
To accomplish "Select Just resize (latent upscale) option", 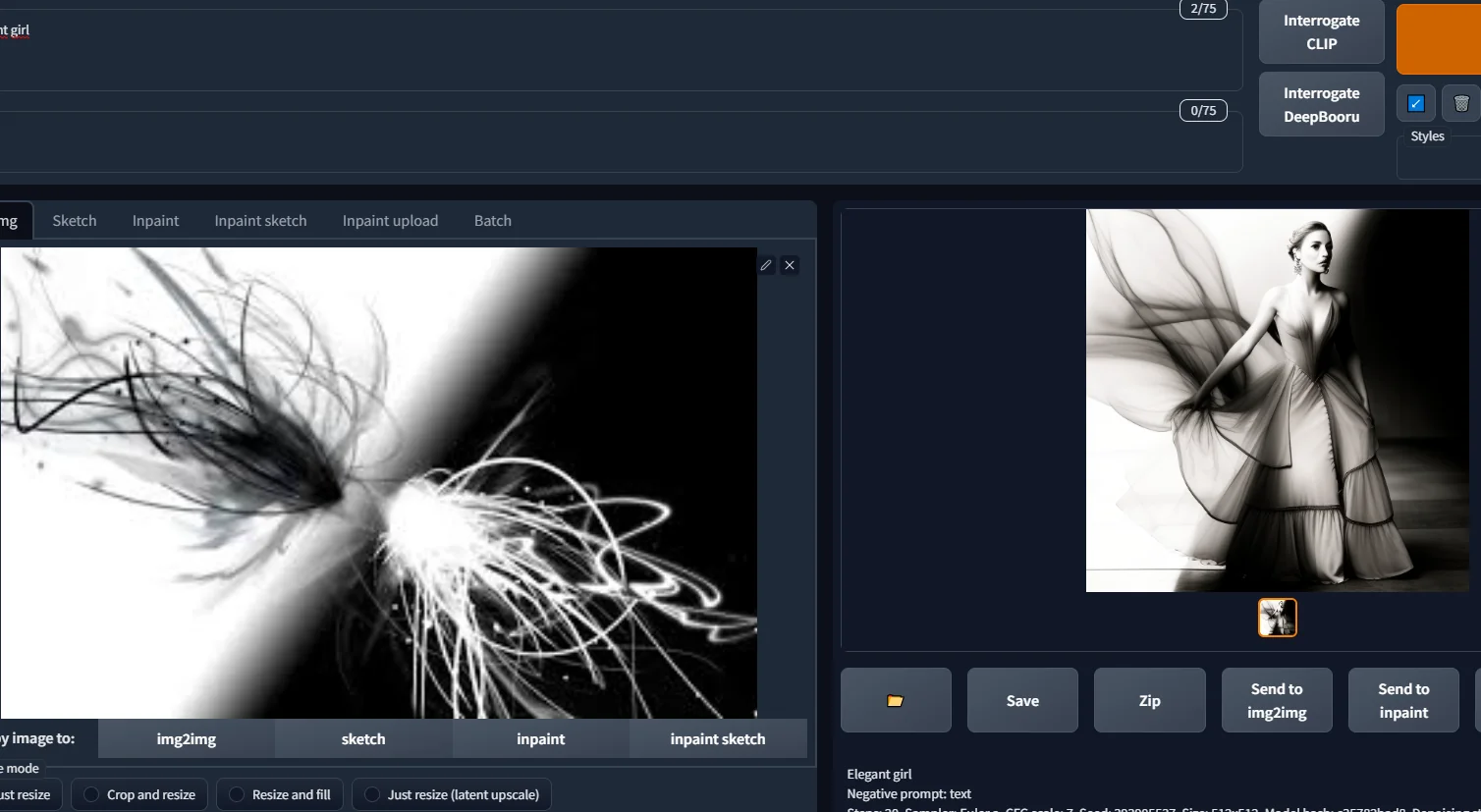I will (x=452, y=794).
